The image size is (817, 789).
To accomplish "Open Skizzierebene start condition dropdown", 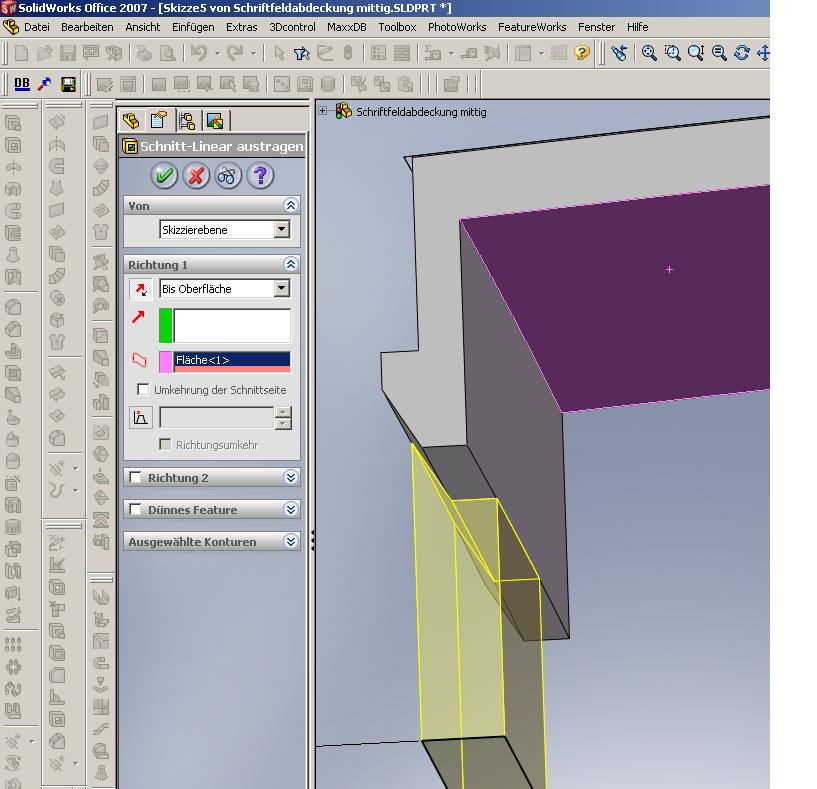I will point(281,229).
